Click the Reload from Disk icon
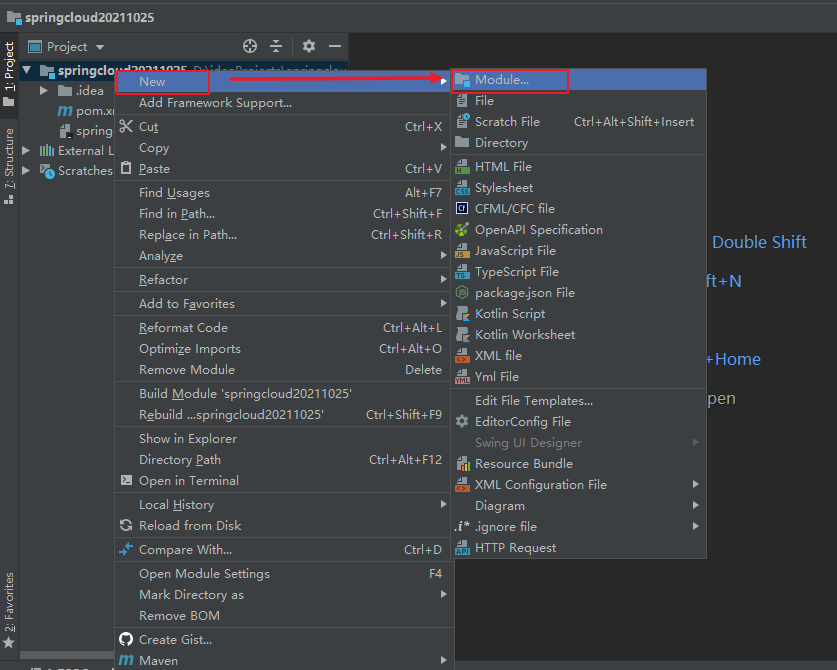The width and height of the screenshot is (837, 670). click(126, 525)
